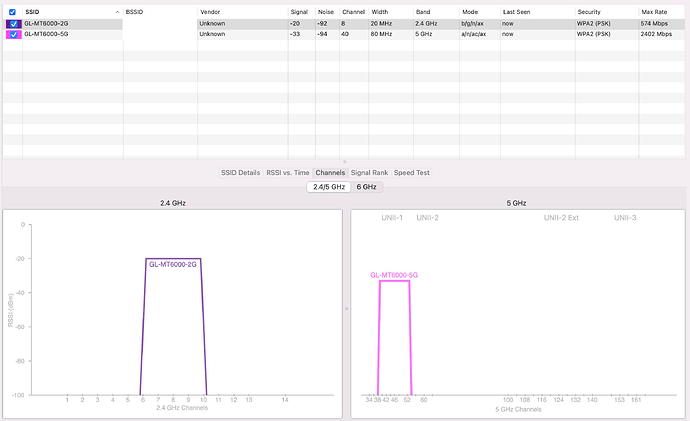Switch to the 6 GHz band segment
Viewport: 690px width, 421px height.
[x=367, y=187]
